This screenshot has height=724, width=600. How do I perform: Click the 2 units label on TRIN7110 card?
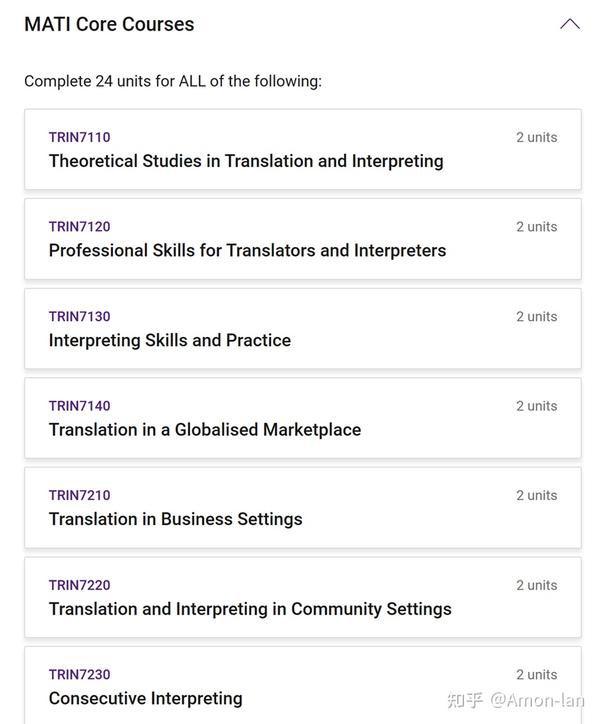536,137
